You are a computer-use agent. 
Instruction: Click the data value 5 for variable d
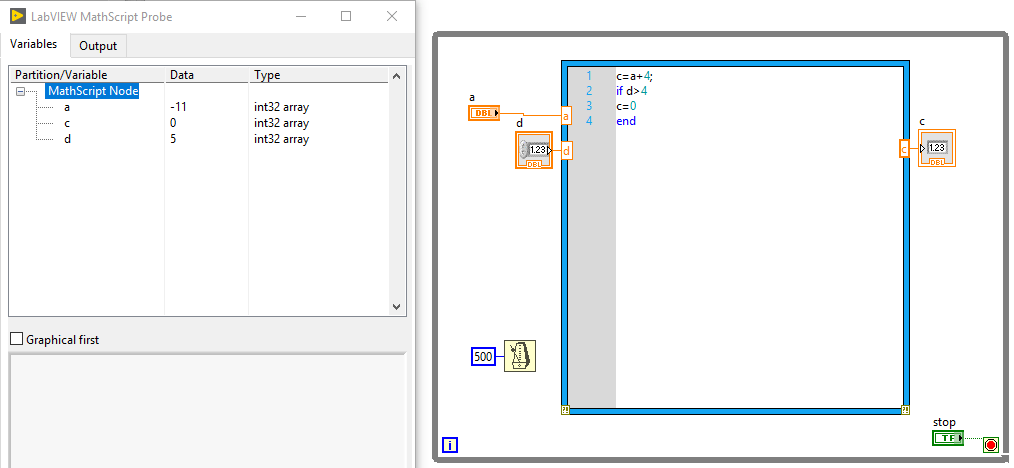pos(173,139)
